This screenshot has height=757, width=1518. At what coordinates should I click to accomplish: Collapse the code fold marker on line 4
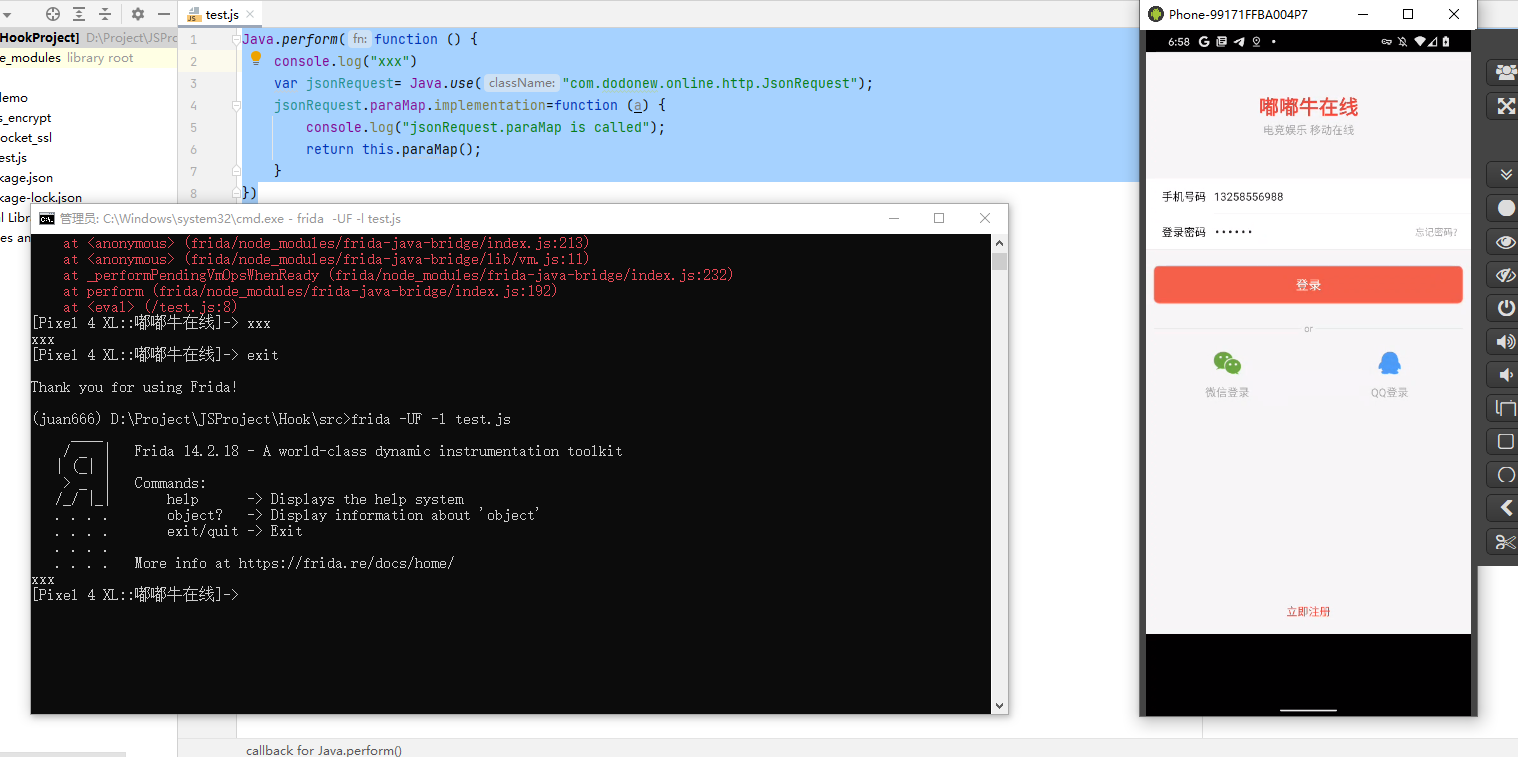[x=236, y=105]
